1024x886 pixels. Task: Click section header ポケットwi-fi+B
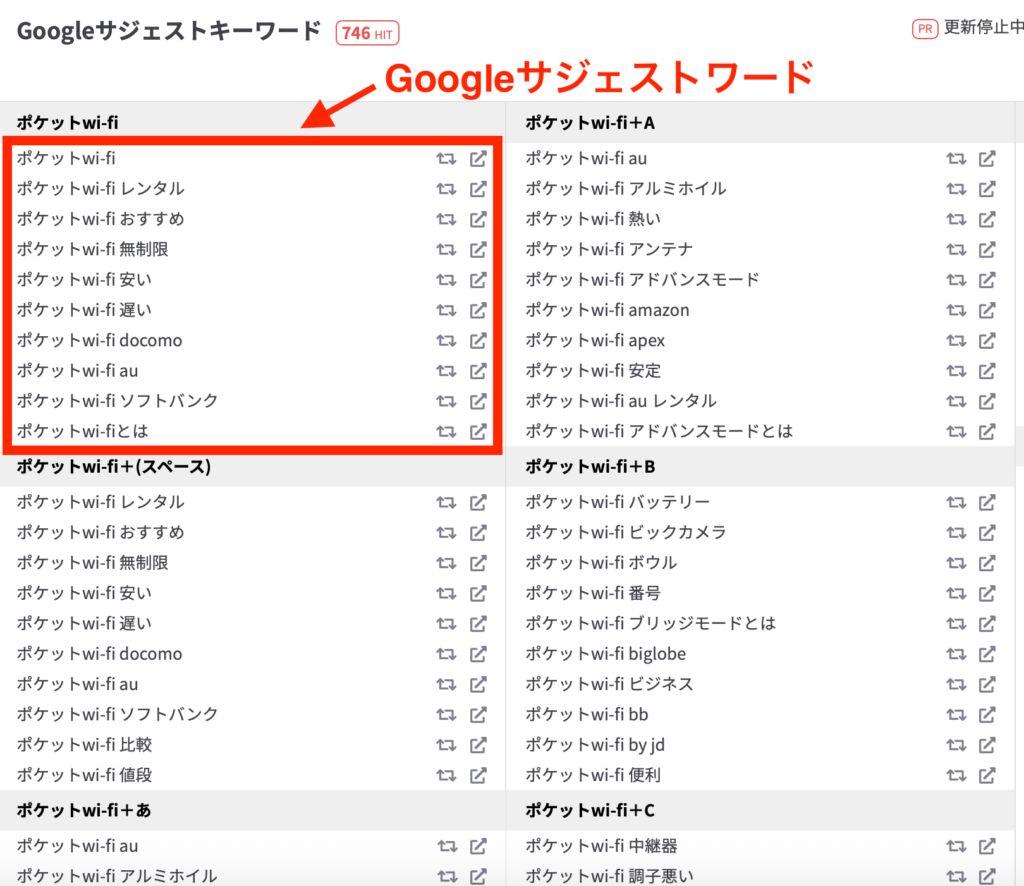coord(590,467)
